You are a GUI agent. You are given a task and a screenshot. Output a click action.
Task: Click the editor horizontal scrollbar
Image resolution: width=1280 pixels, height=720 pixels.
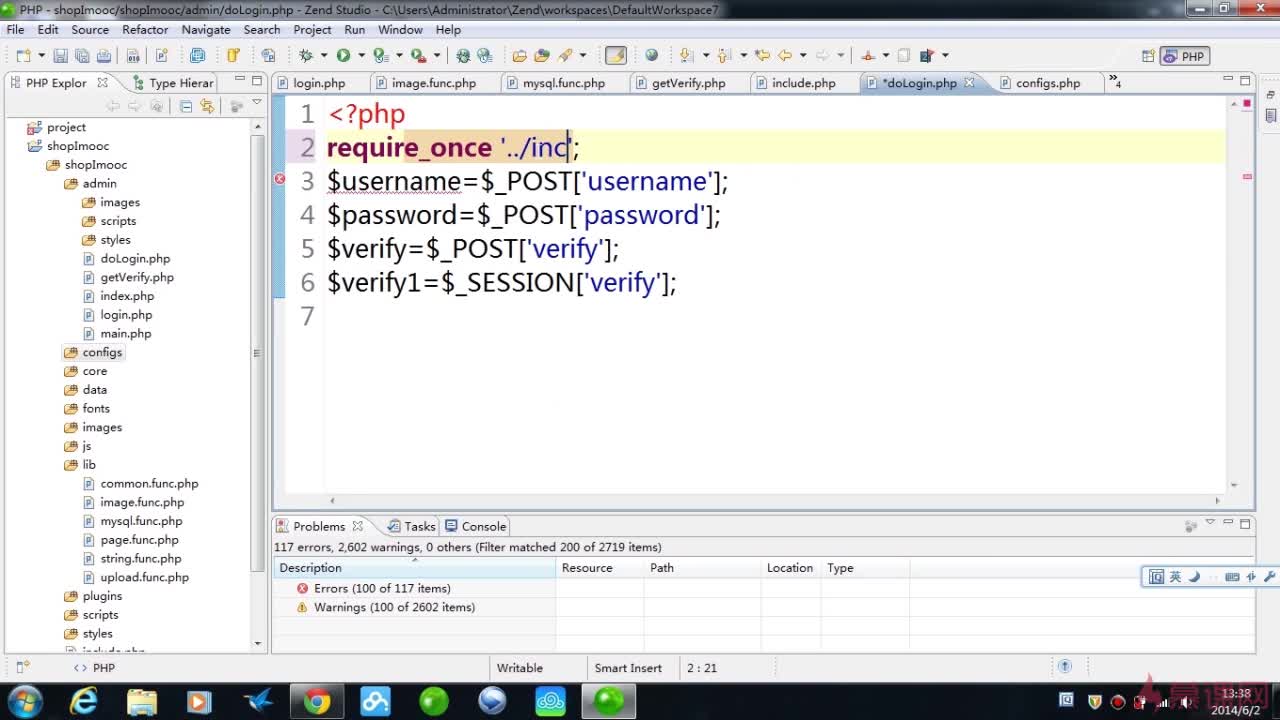coord(775,501)
